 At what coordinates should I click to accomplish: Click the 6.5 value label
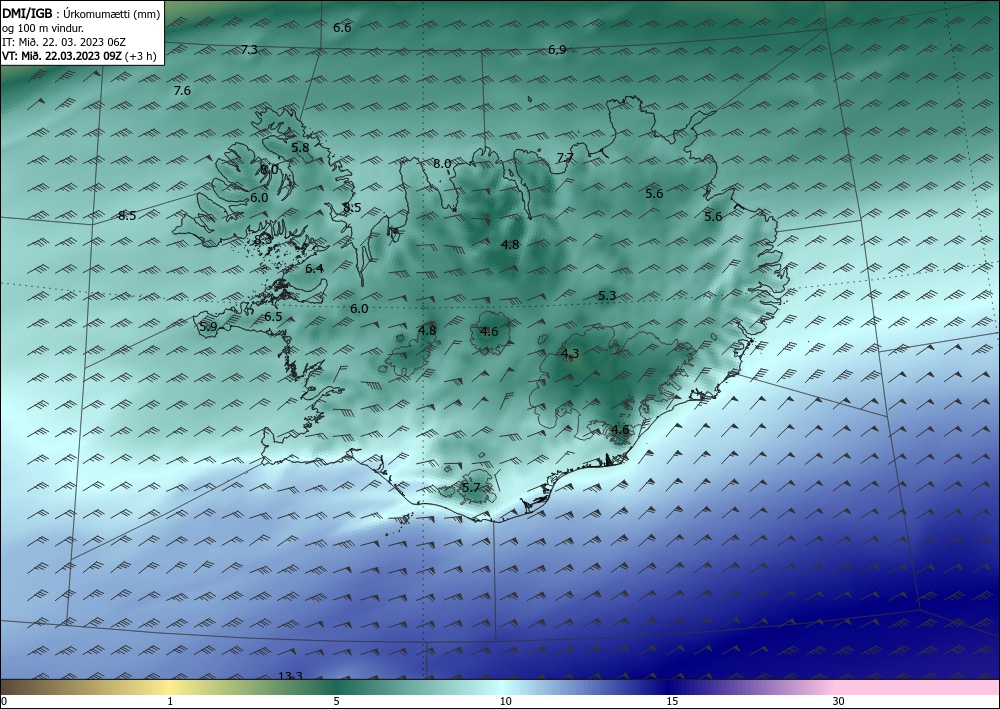274,316
